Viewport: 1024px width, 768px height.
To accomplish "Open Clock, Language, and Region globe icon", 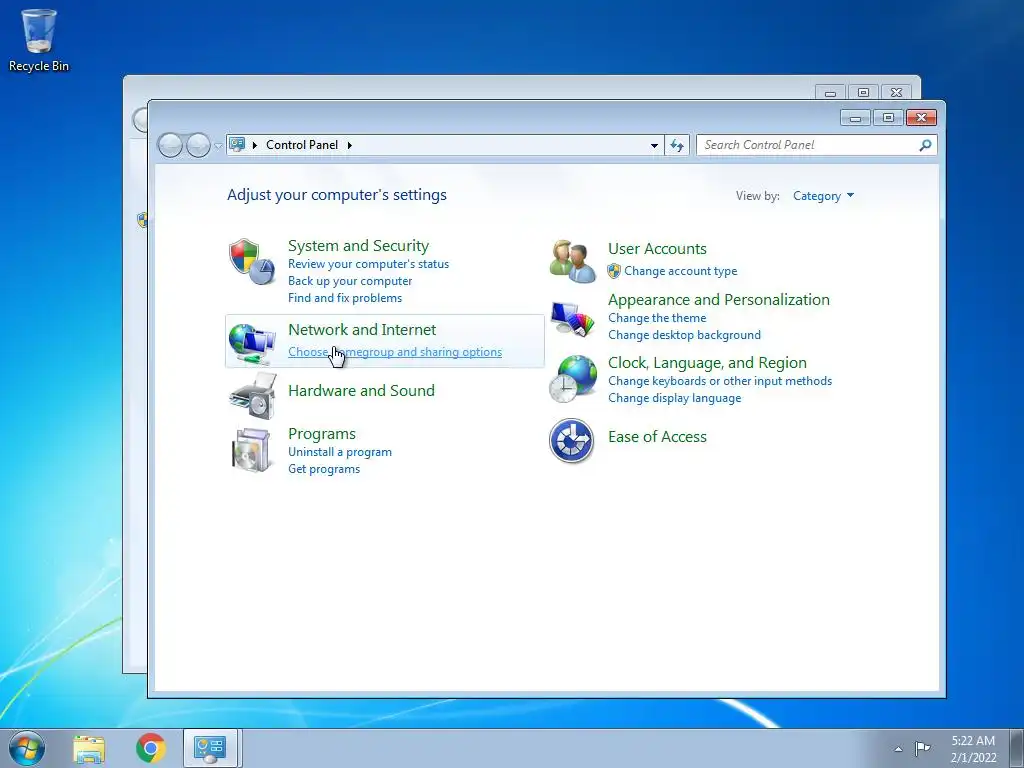I will [x=572, y=379].
